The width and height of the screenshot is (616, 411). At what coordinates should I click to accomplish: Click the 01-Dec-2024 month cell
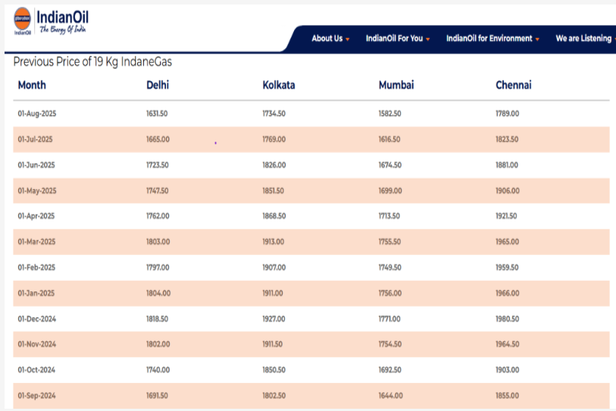tap(37, 319)
